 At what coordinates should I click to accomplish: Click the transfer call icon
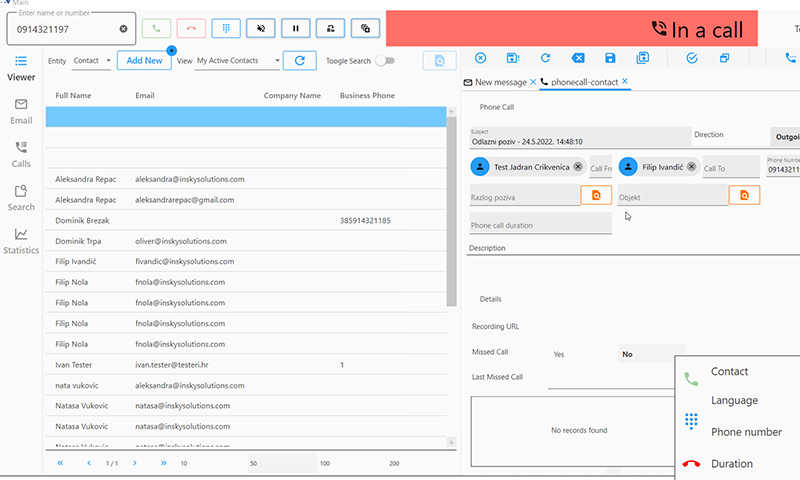pos(331,29)
